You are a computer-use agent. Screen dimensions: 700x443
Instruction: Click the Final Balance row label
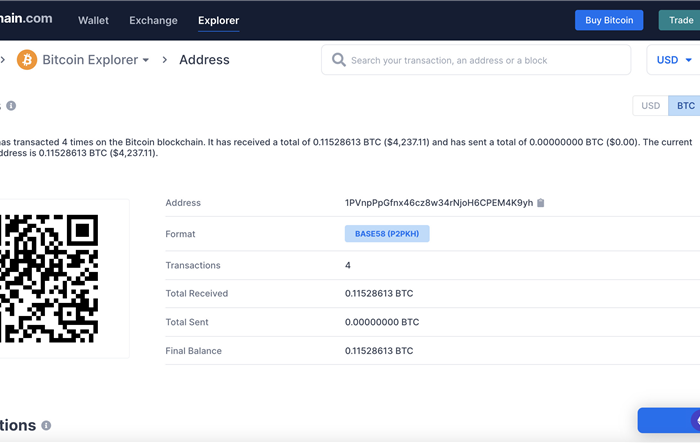tap(193, 351)
